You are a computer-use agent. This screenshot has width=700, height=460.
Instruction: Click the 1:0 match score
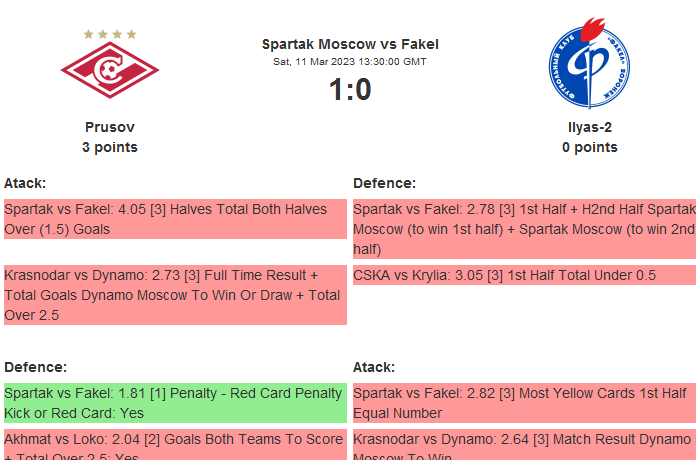[350, 90]
